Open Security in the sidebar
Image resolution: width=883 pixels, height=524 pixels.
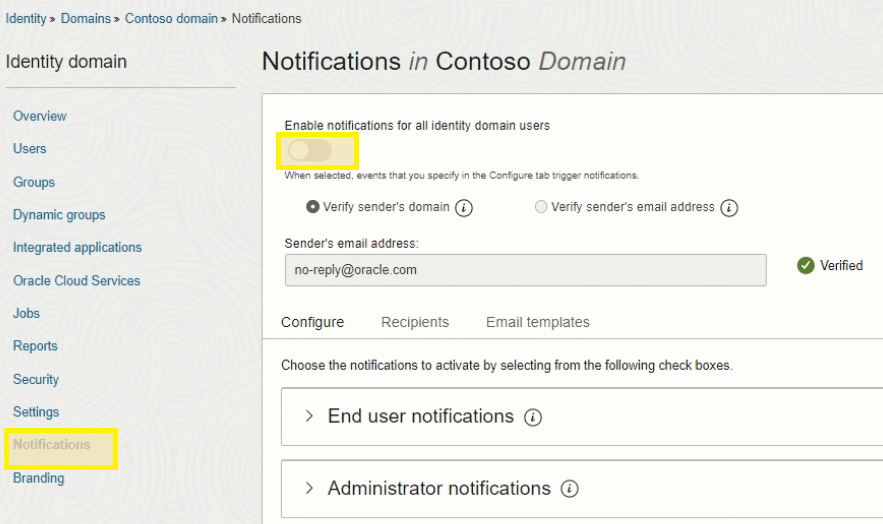tap(36, 379)
